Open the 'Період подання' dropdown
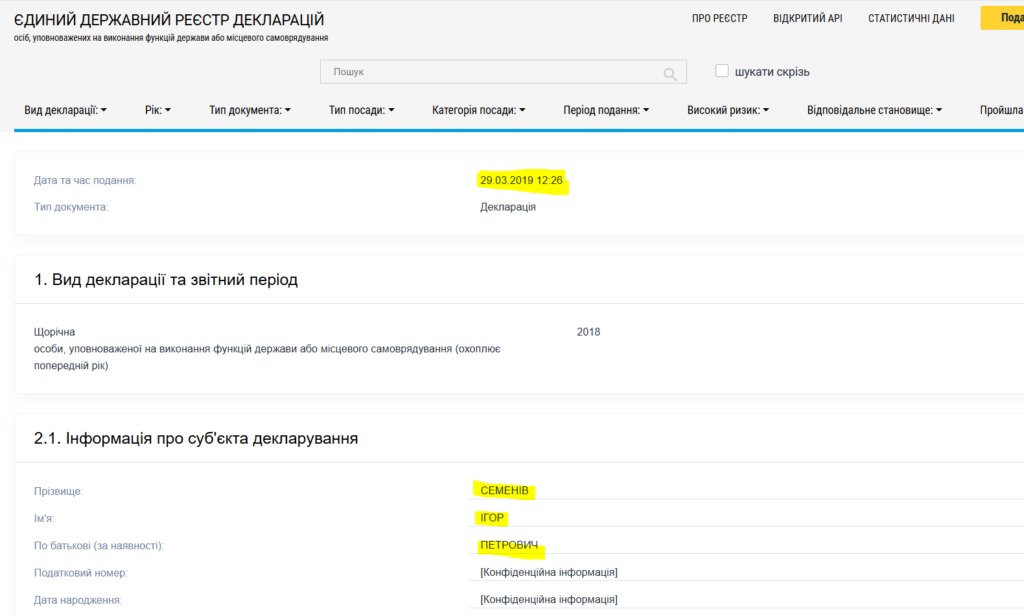1024x616 pixels. [606, 110]
